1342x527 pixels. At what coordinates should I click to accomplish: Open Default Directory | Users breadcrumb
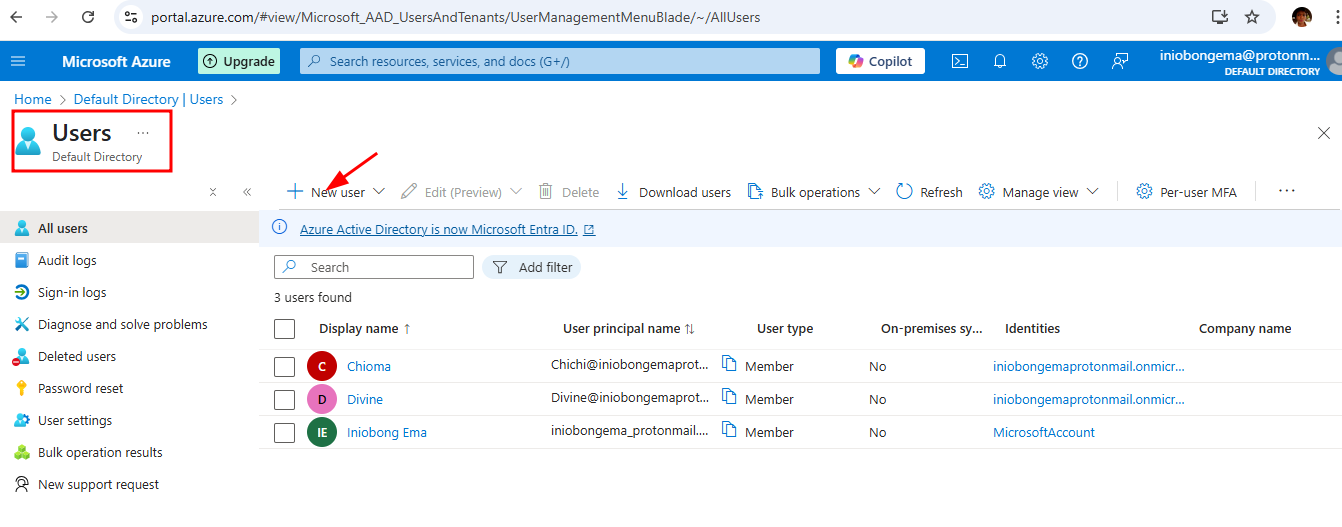(148, 99)
